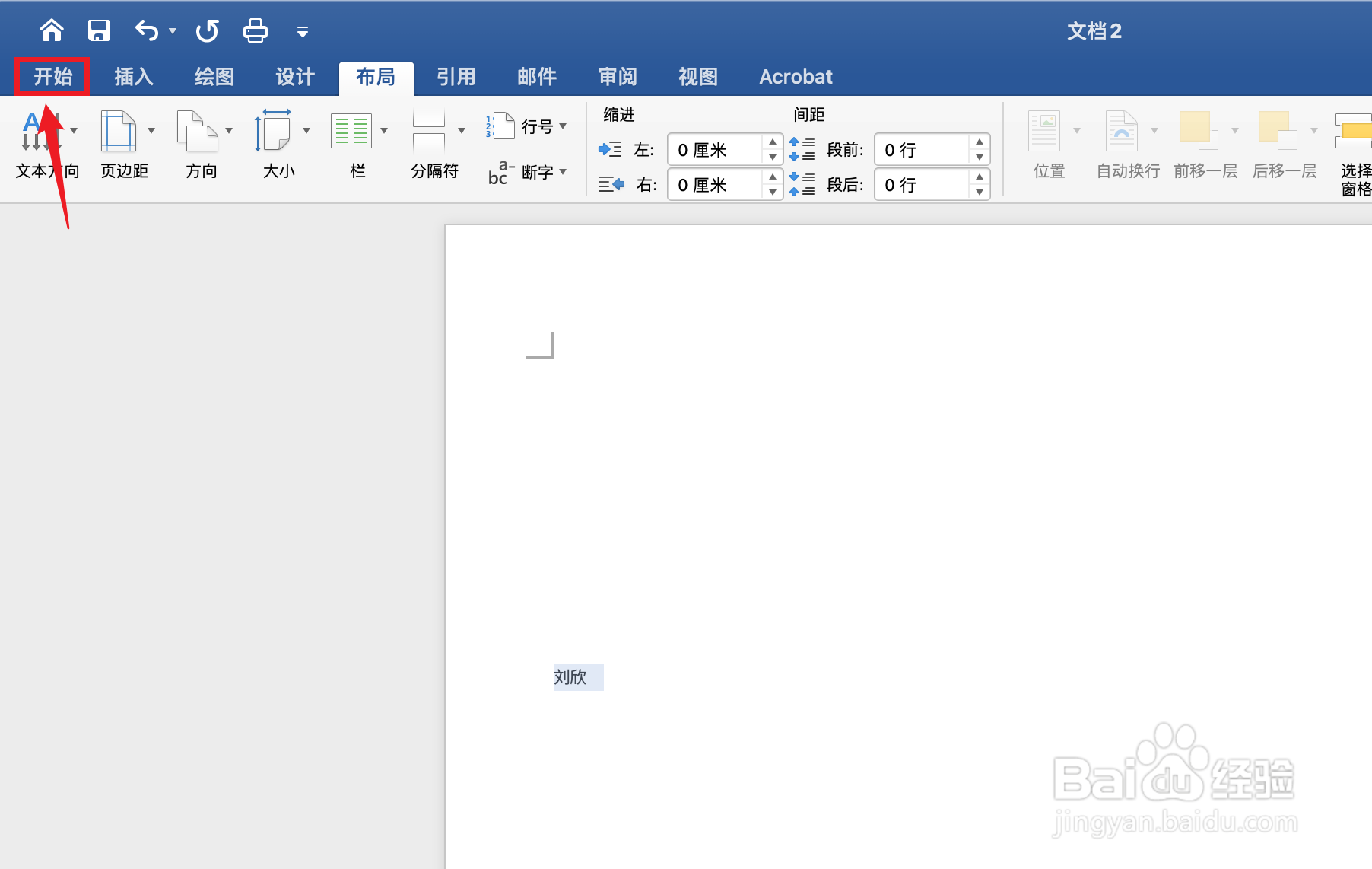Click the left indent icon beside 左
The height and width of the screenshot is (869, 1372).
[610, 149]
